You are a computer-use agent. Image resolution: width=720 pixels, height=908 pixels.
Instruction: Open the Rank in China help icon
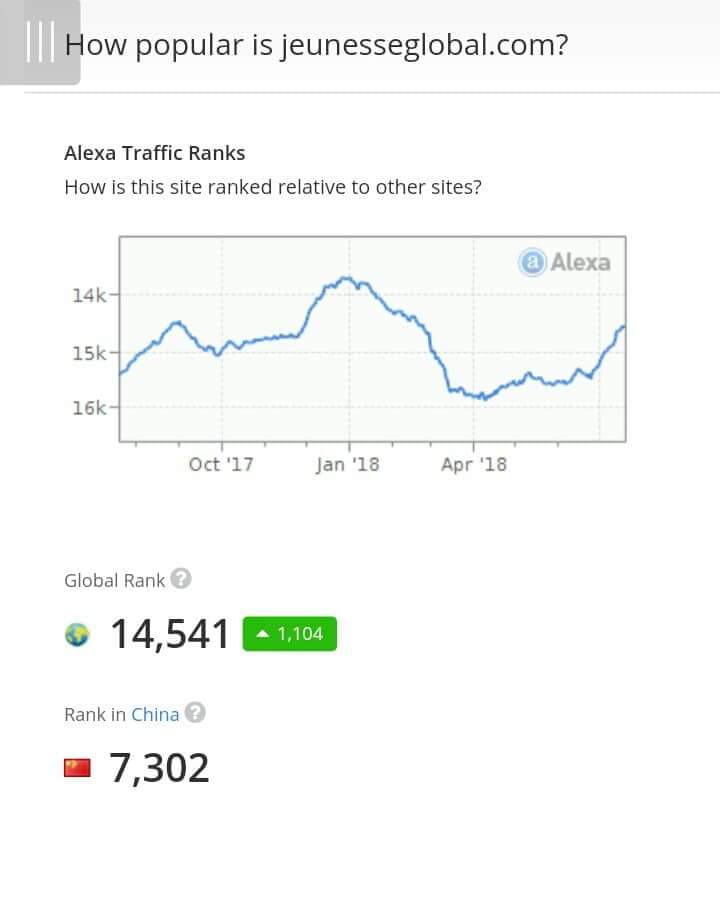point(196,713)
